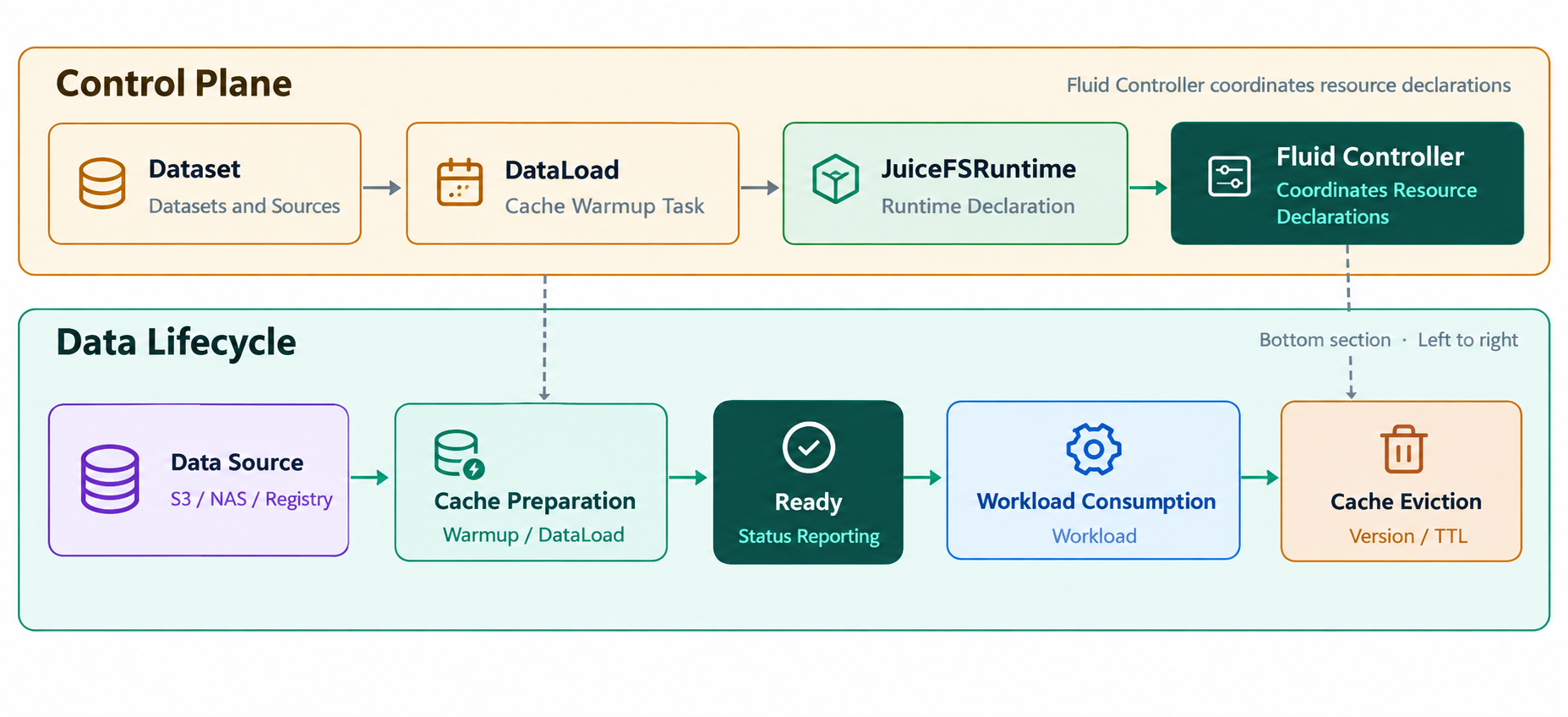
Task: Select the caption "Fluid Controller coordinates resource declarations"
Action: pyautogui.click(x=1288, y=85)
